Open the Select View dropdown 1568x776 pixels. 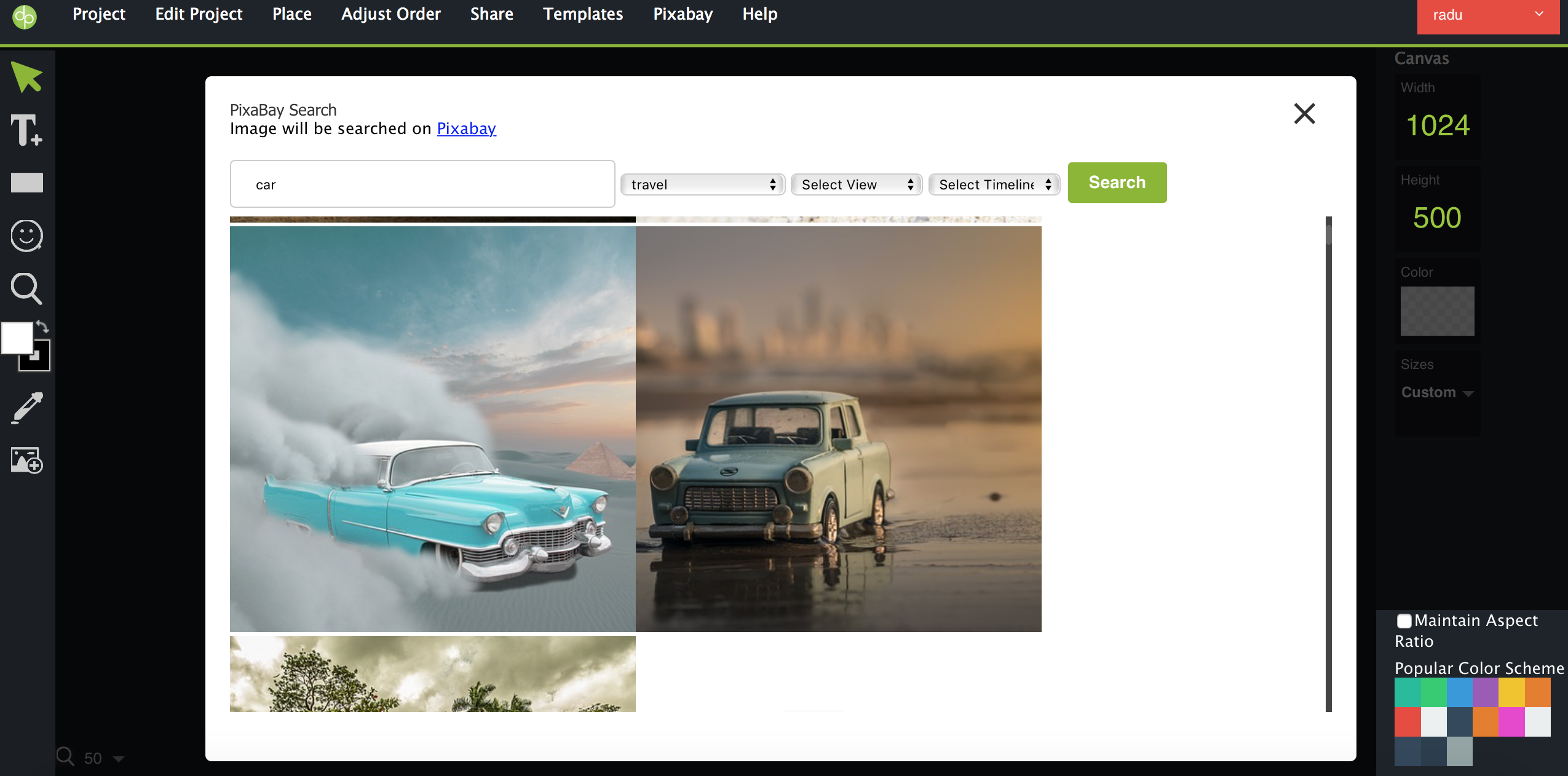pos(856,184)
